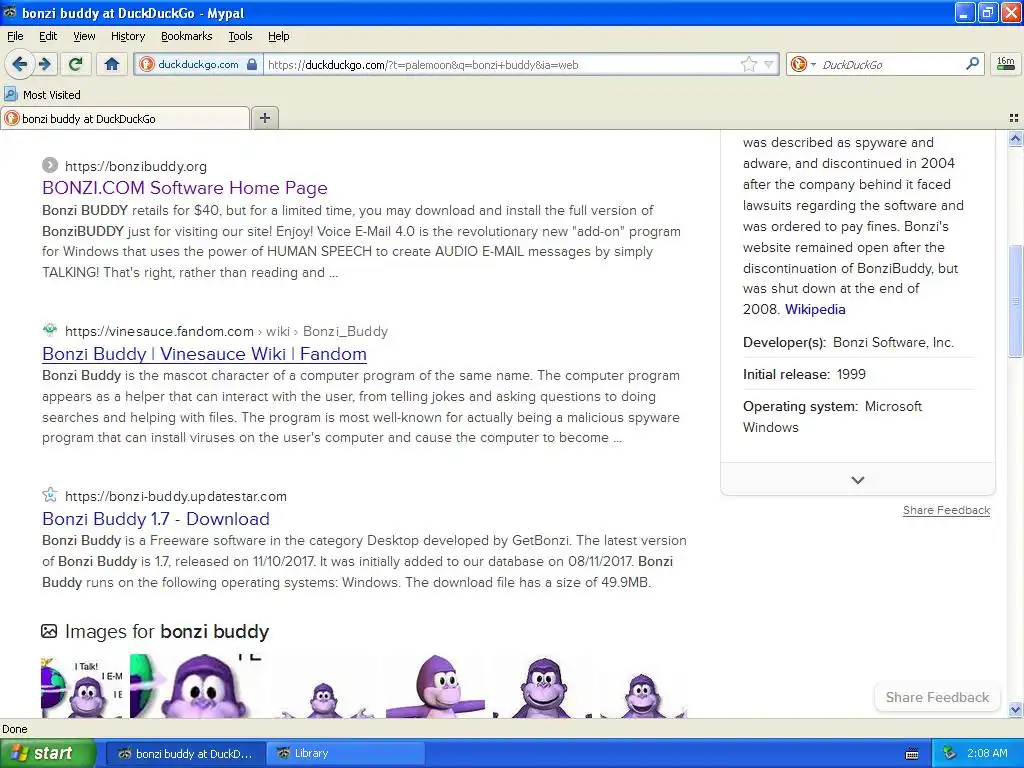Click the vinesauce.fandom.com wiki URL breadcrumb
This screenshot has height=768, width=1024.
coord(226,332)
